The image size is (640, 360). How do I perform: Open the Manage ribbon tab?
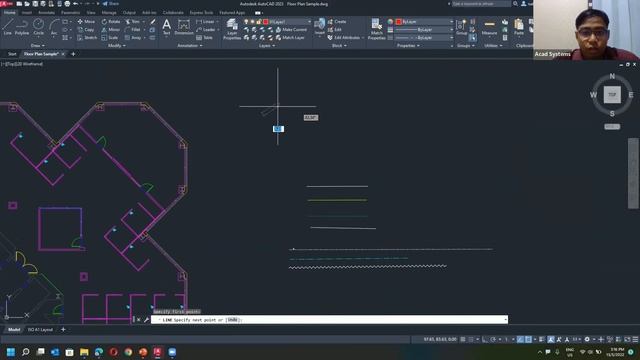(109, 13)
